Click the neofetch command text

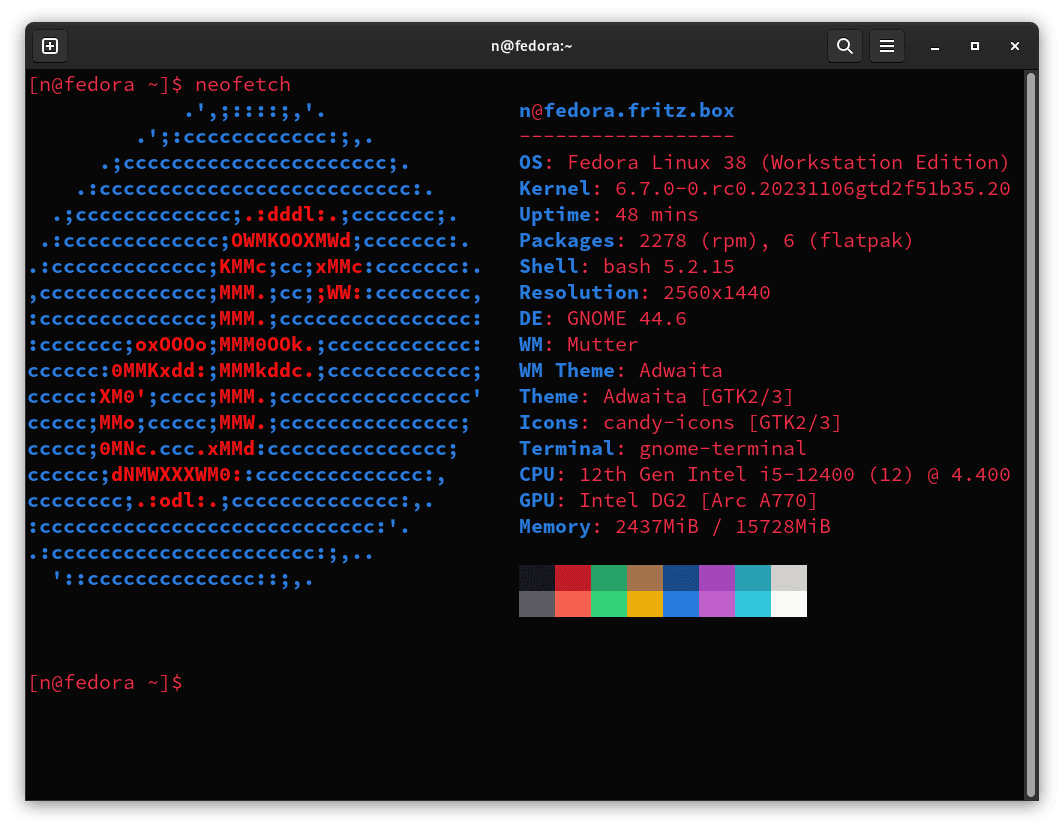point(243,85)
